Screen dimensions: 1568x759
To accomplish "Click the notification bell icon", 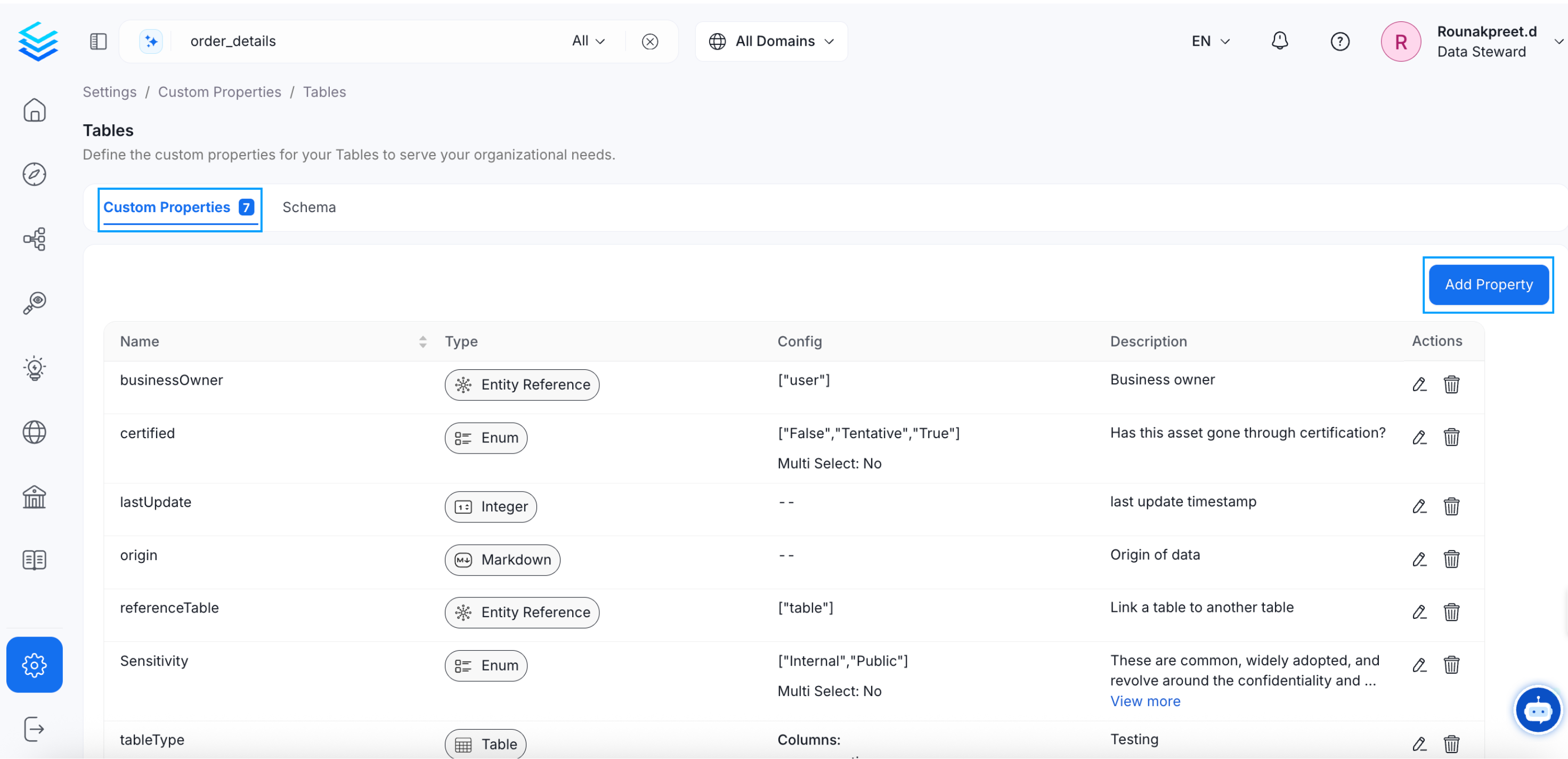I will [x=1279, y=42].
